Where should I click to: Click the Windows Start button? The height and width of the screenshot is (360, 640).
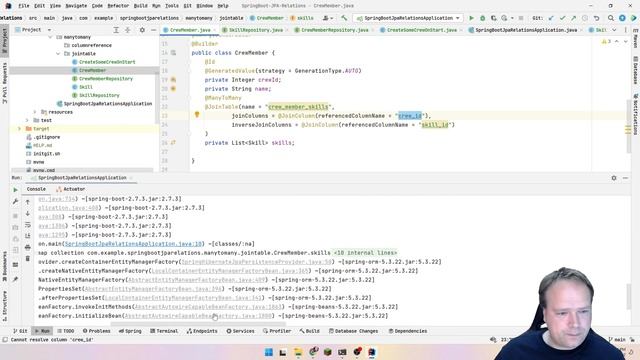(x=269, y=352)
